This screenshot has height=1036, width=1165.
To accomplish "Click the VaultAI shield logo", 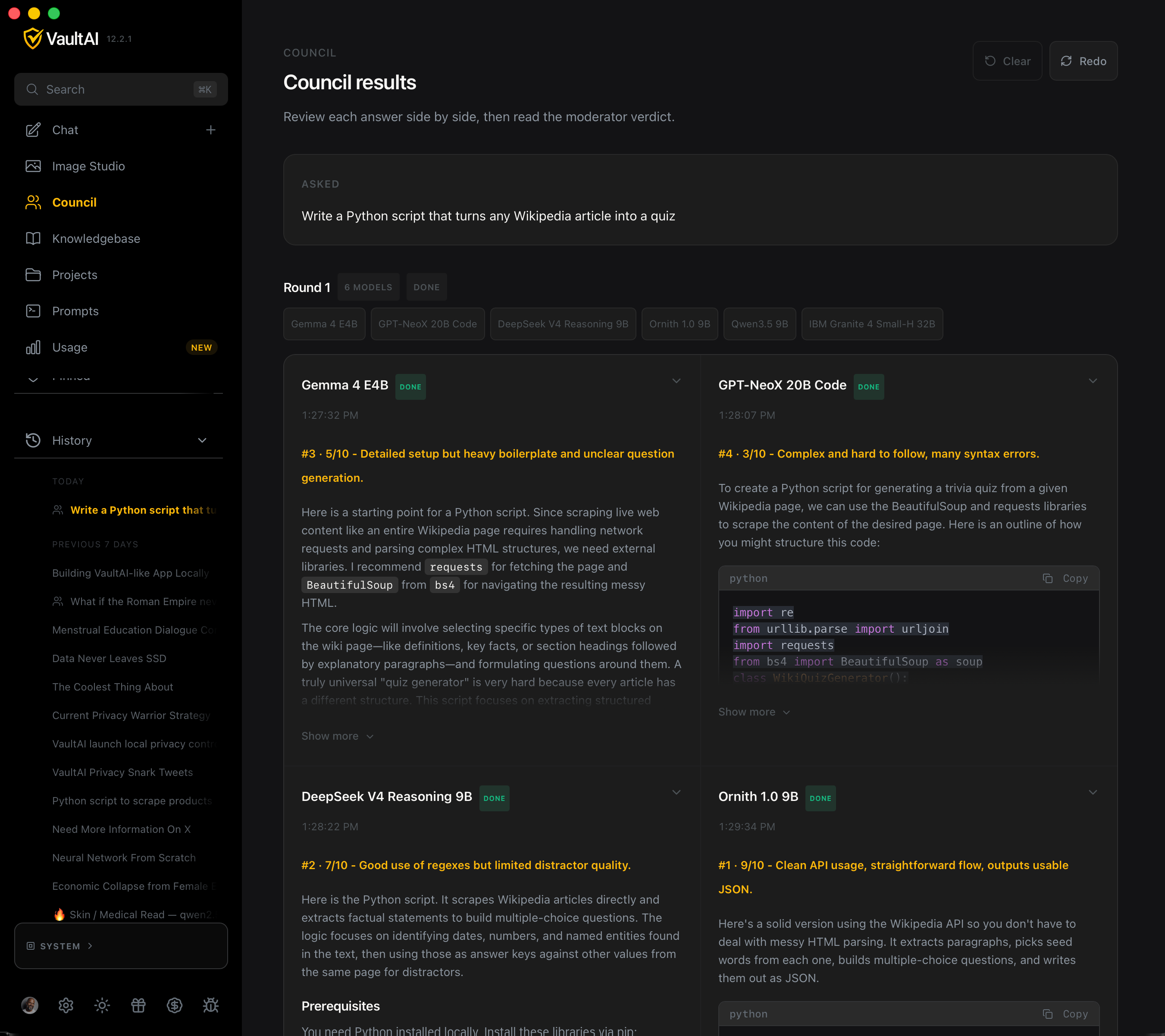I will point(32,38).
